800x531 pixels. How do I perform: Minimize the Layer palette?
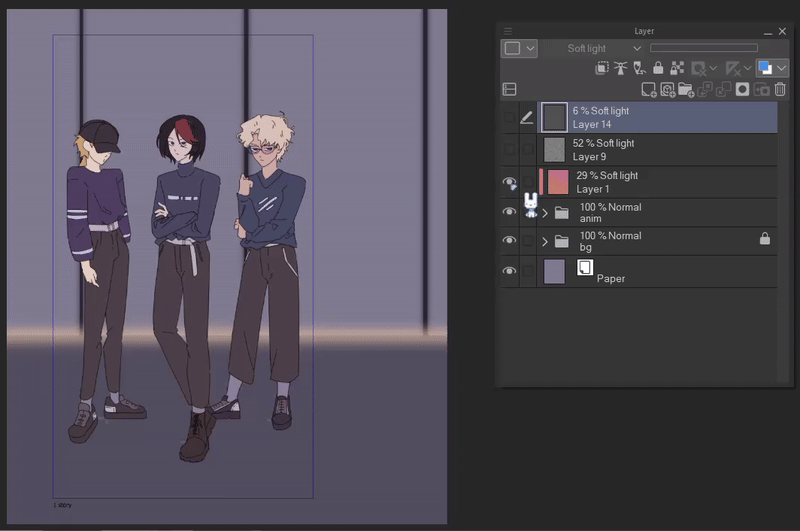point(767,32)
